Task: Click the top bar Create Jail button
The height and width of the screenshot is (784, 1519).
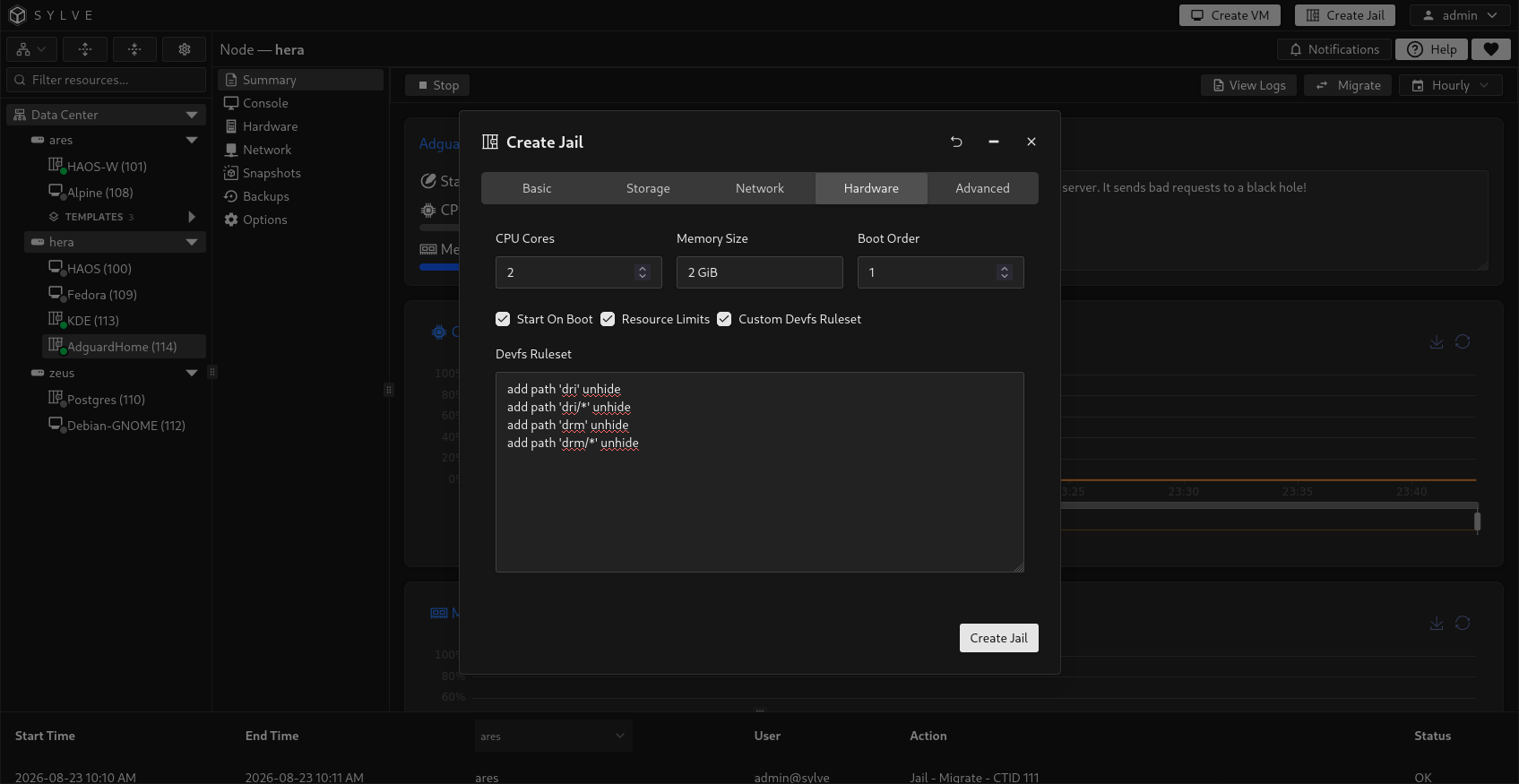Action: pos(1345,15)
